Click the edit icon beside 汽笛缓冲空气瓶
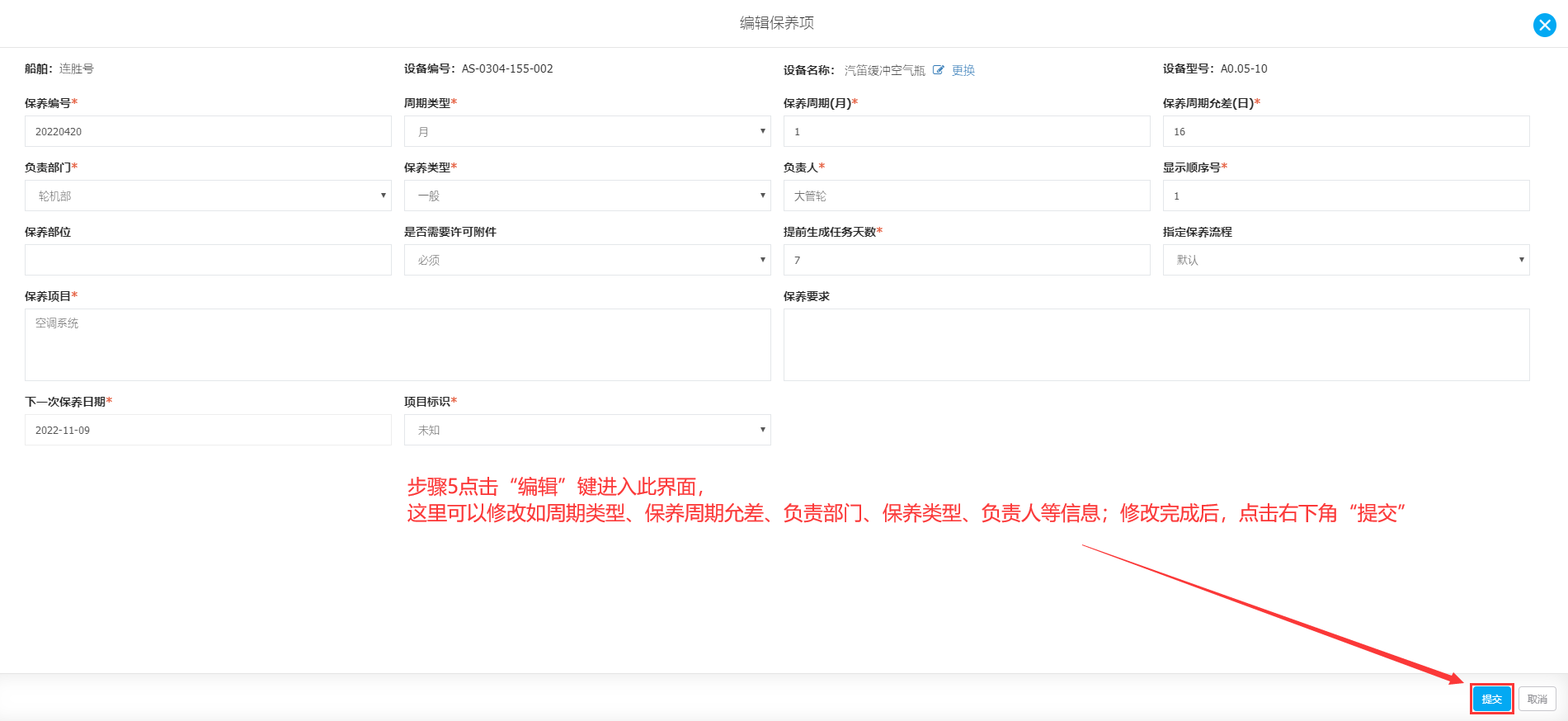1568x721 pixels. point(938,70)
